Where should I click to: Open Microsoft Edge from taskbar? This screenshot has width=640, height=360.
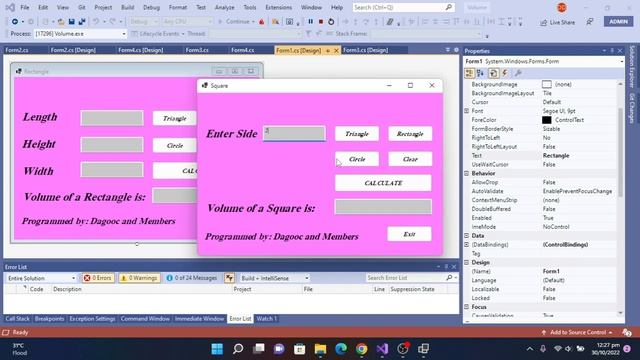click(x=341, y=349)
